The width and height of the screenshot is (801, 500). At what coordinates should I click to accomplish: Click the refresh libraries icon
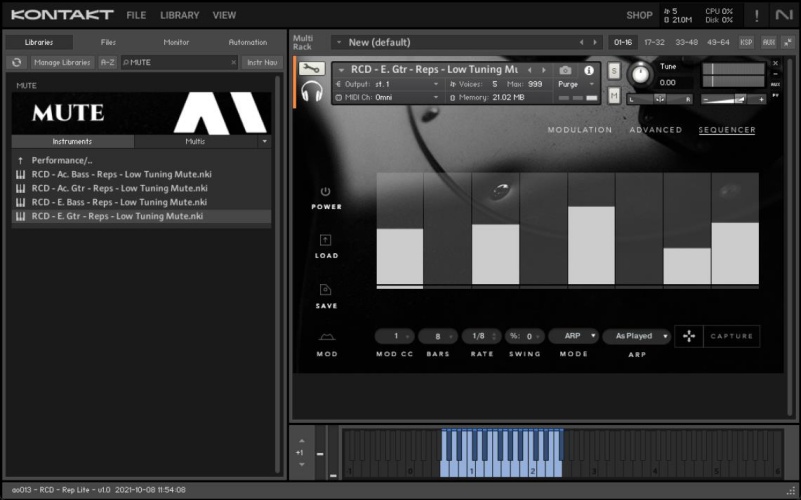click(16, 62)
